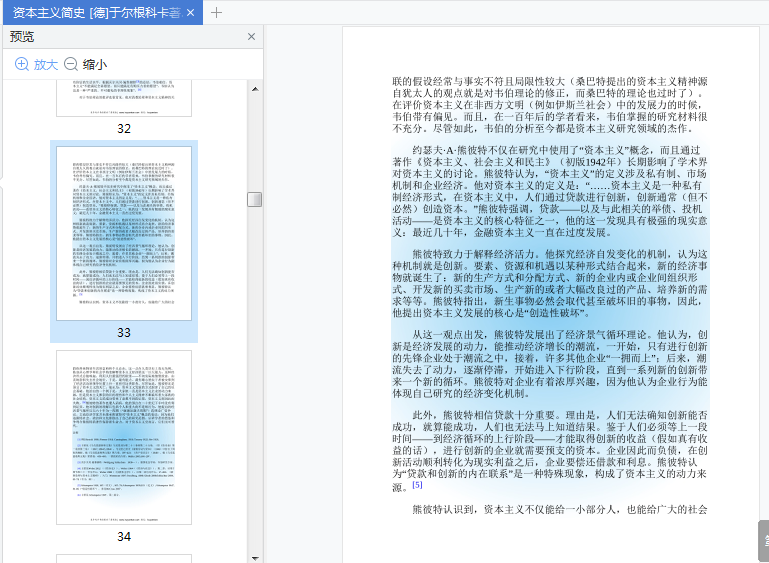Click the 放大 magnifier plus icon
The height and width of the screenshot is (563, 769).
click(22, 64)
